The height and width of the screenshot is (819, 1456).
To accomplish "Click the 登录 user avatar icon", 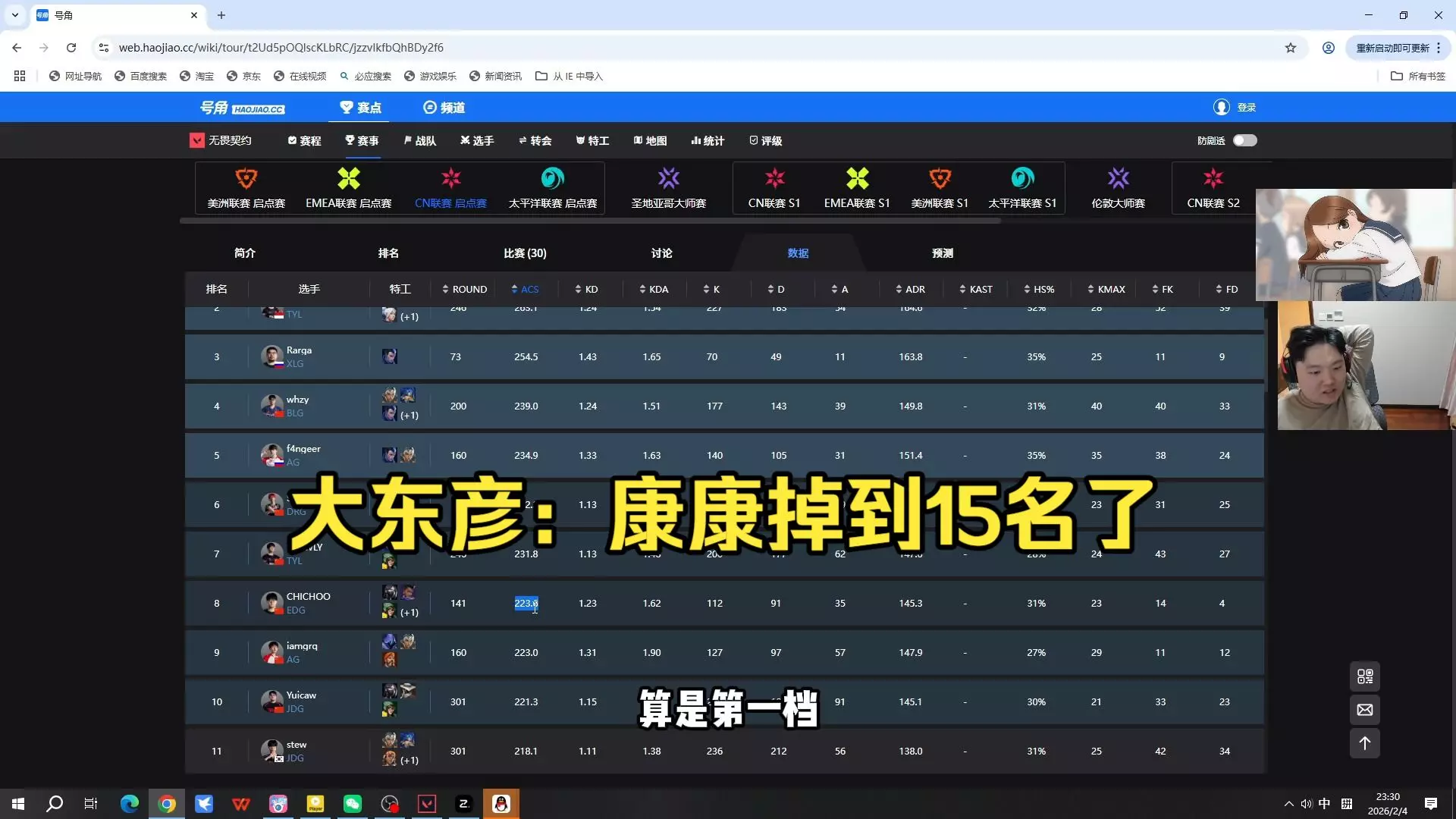I will (1221, 108).
